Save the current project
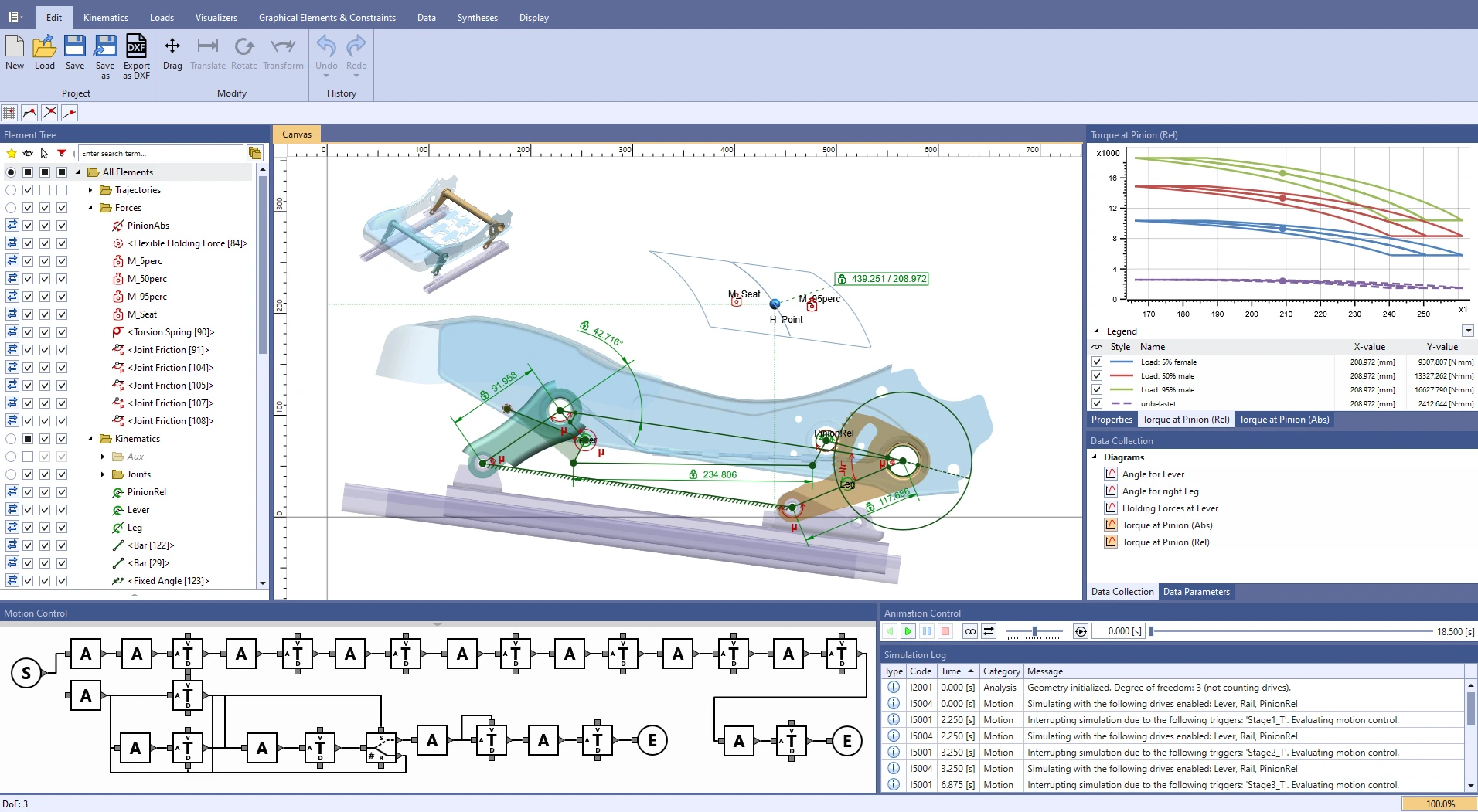The image size is (1478, 812). [75, 53]
